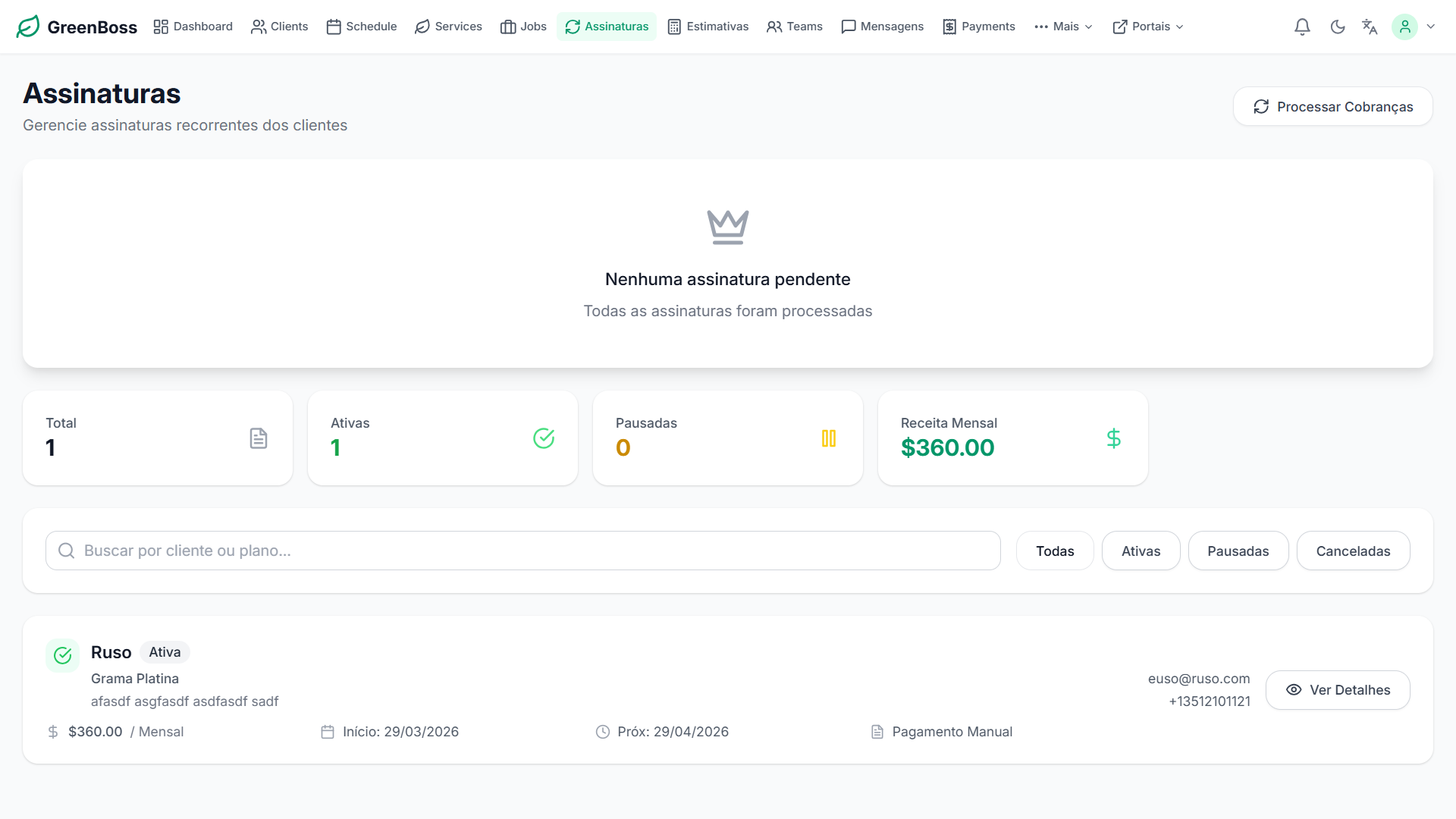Select the Jobs briefcase icon
Viewport: 1456px width, 819px height.
(x=508, y=27)
